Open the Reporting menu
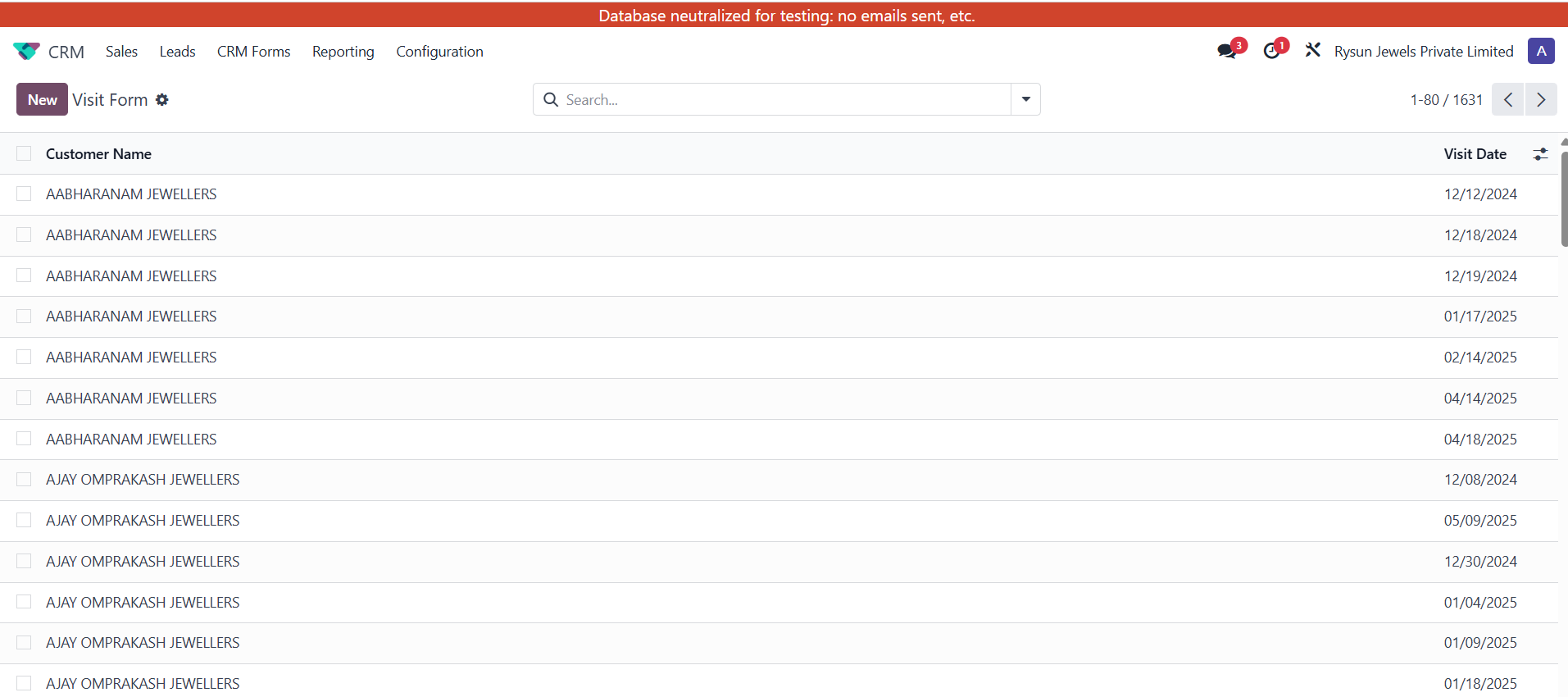The height and width of the screenshot is (697, 1568). point(343,52)
